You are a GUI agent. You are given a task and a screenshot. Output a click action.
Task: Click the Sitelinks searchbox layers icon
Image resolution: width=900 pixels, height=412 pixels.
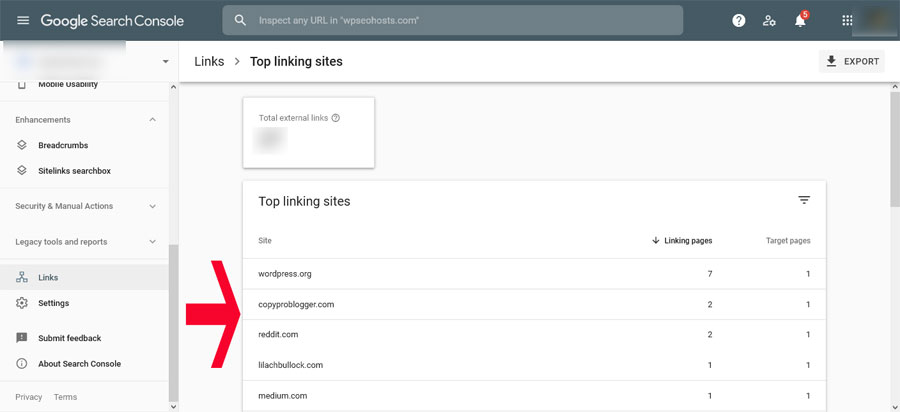pyautogui.click(x=22, y=170)
